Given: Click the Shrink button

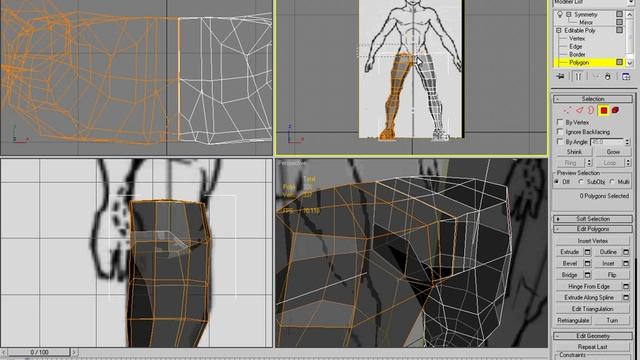Looking at the screenshot, I should point(574,152).
